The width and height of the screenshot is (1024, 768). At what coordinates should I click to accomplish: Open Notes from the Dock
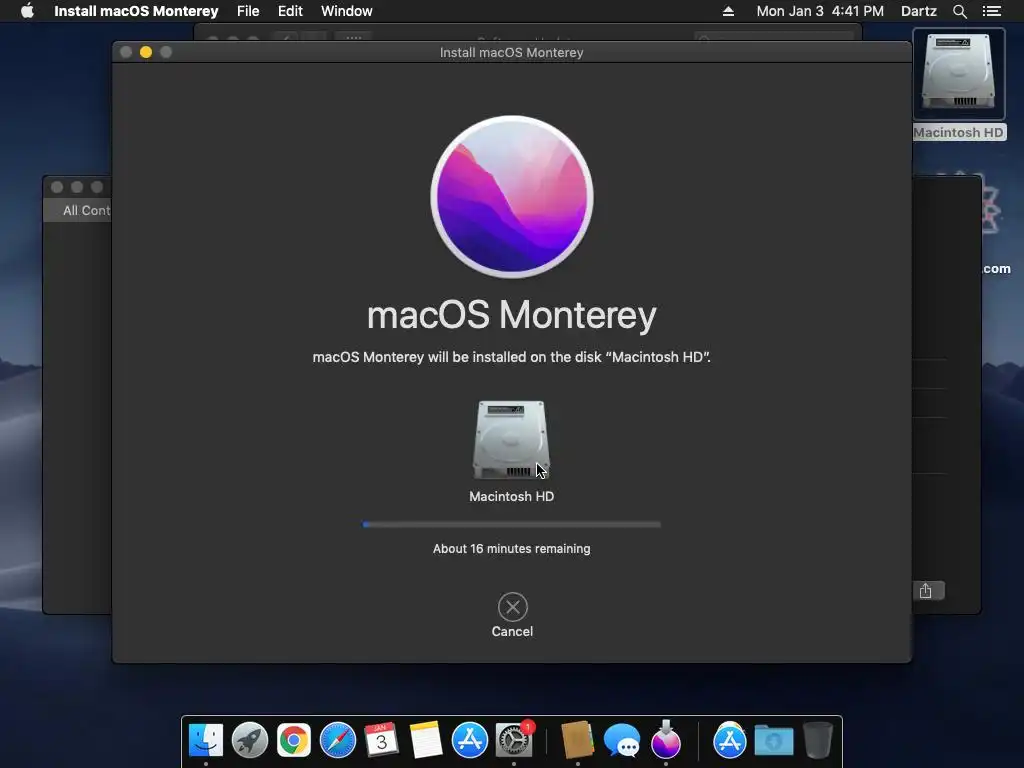[426, 741]
